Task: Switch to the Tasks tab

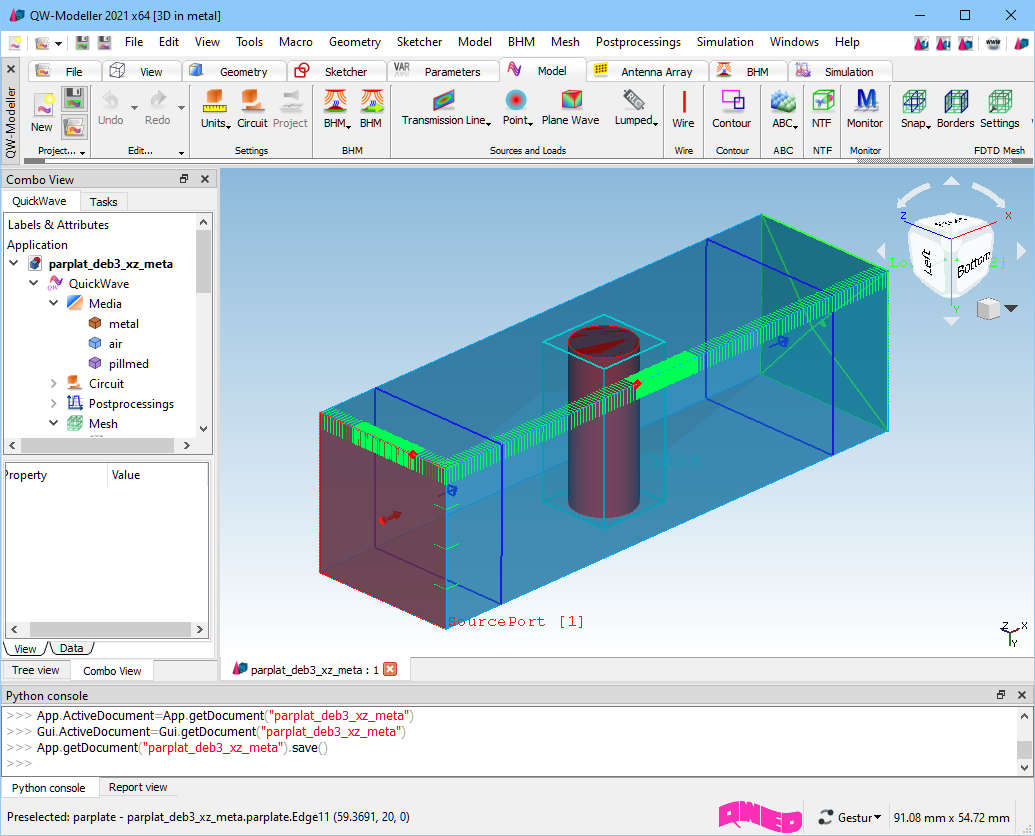Action: [x=104, y=202]
